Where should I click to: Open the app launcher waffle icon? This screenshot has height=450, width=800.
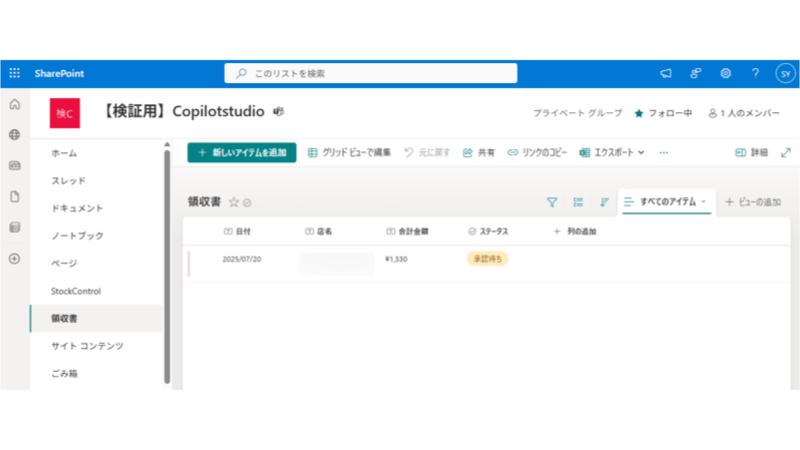pos(15,73)
